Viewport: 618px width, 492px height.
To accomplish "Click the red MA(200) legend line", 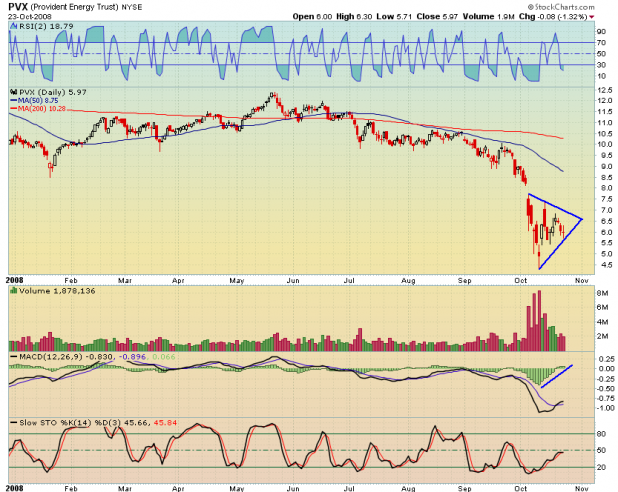I will [x=13, y=108].
